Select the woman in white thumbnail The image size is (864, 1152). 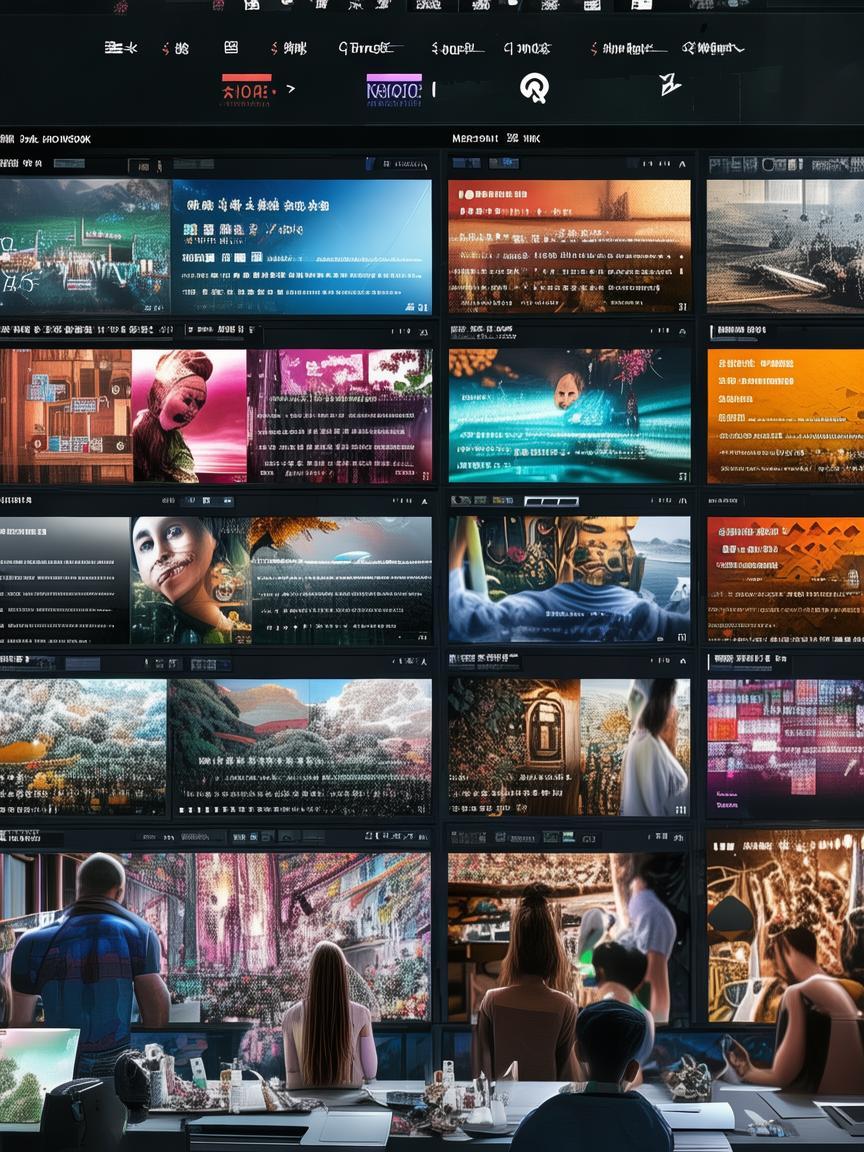(x=652, y=747)
